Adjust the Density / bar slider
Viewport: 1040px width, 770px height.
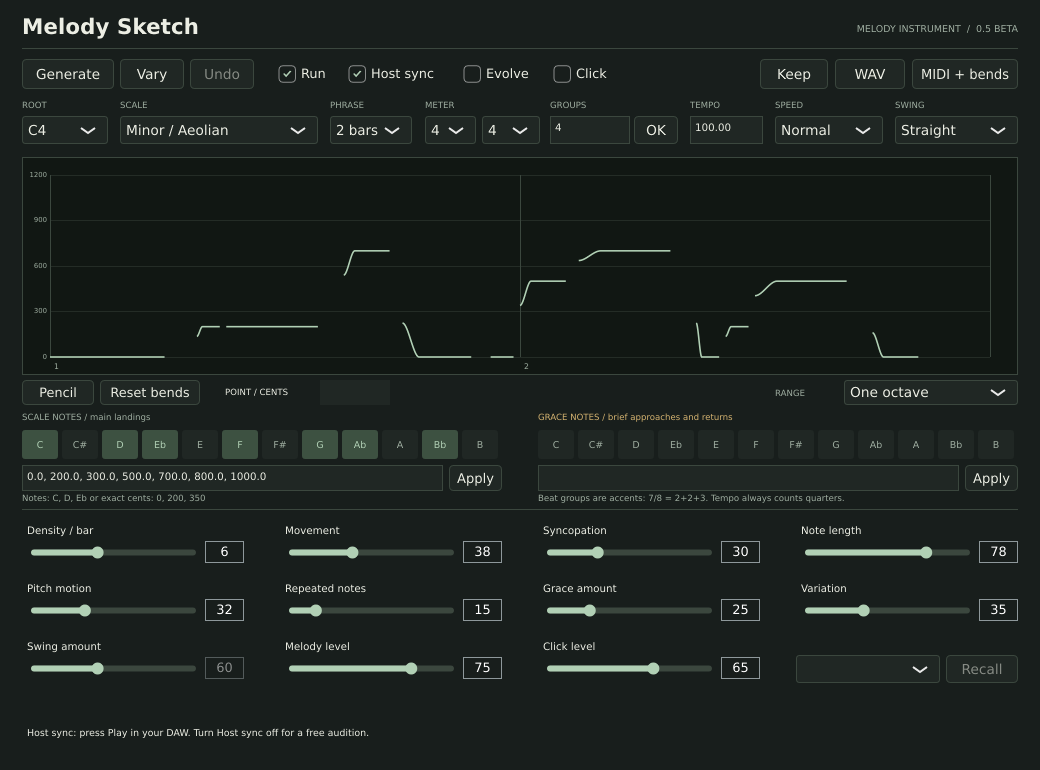[x=113, y=552]
